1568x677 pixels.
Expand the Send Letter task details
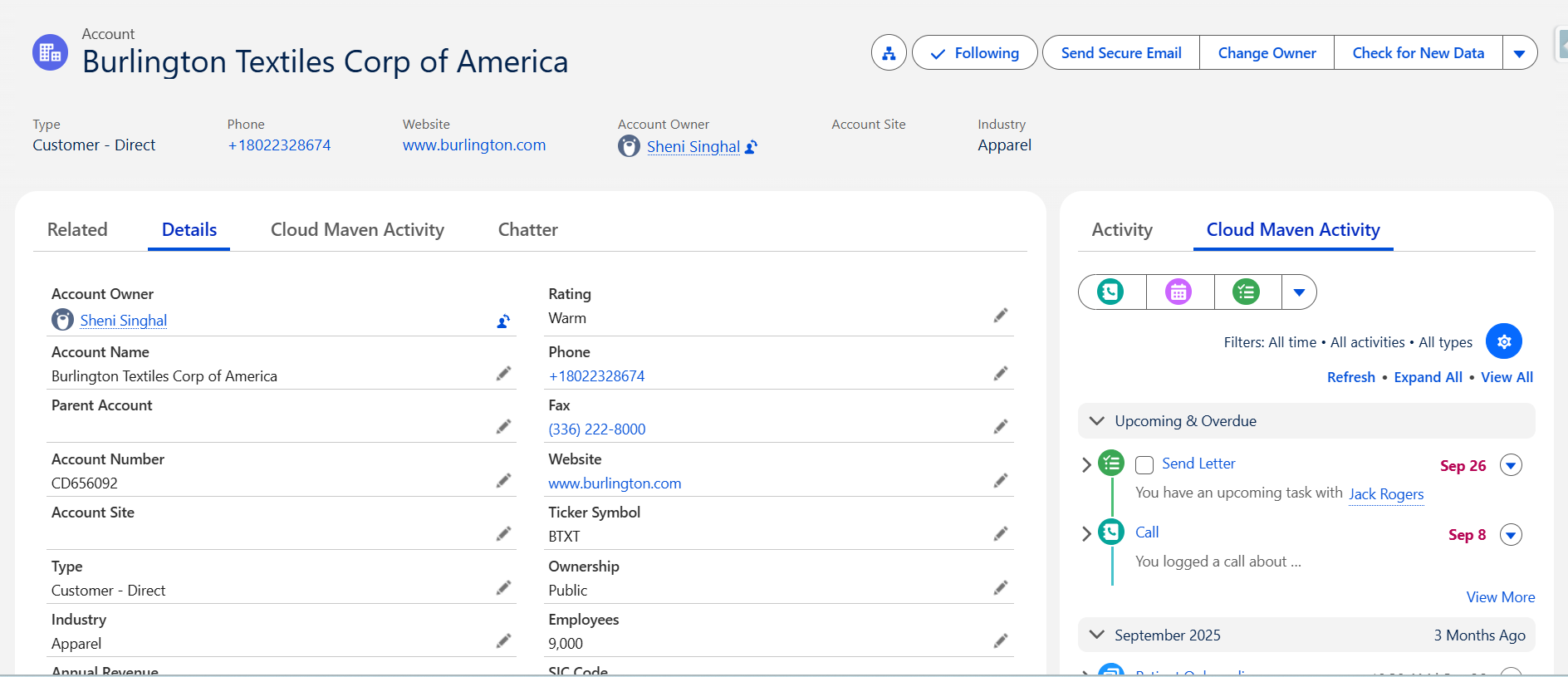click(x=1086, y=465)
